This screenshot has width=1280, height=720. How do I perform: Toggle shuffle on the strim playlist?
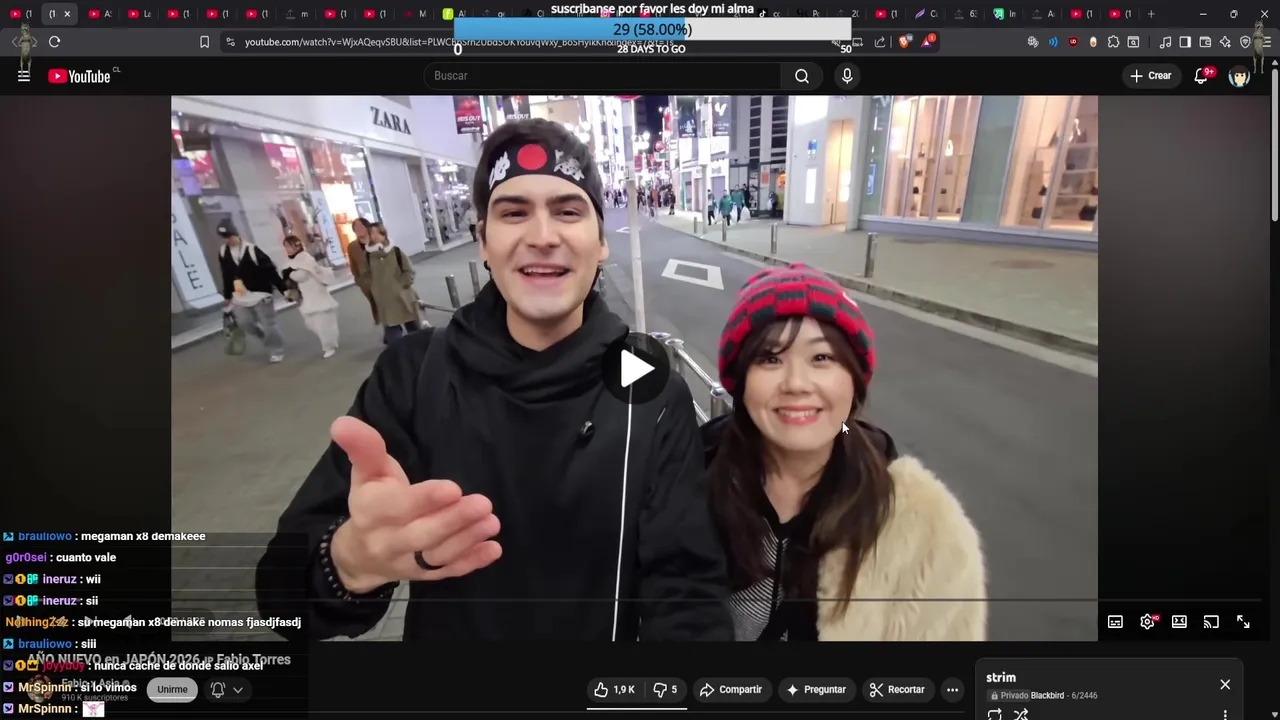coord(1021,714)
